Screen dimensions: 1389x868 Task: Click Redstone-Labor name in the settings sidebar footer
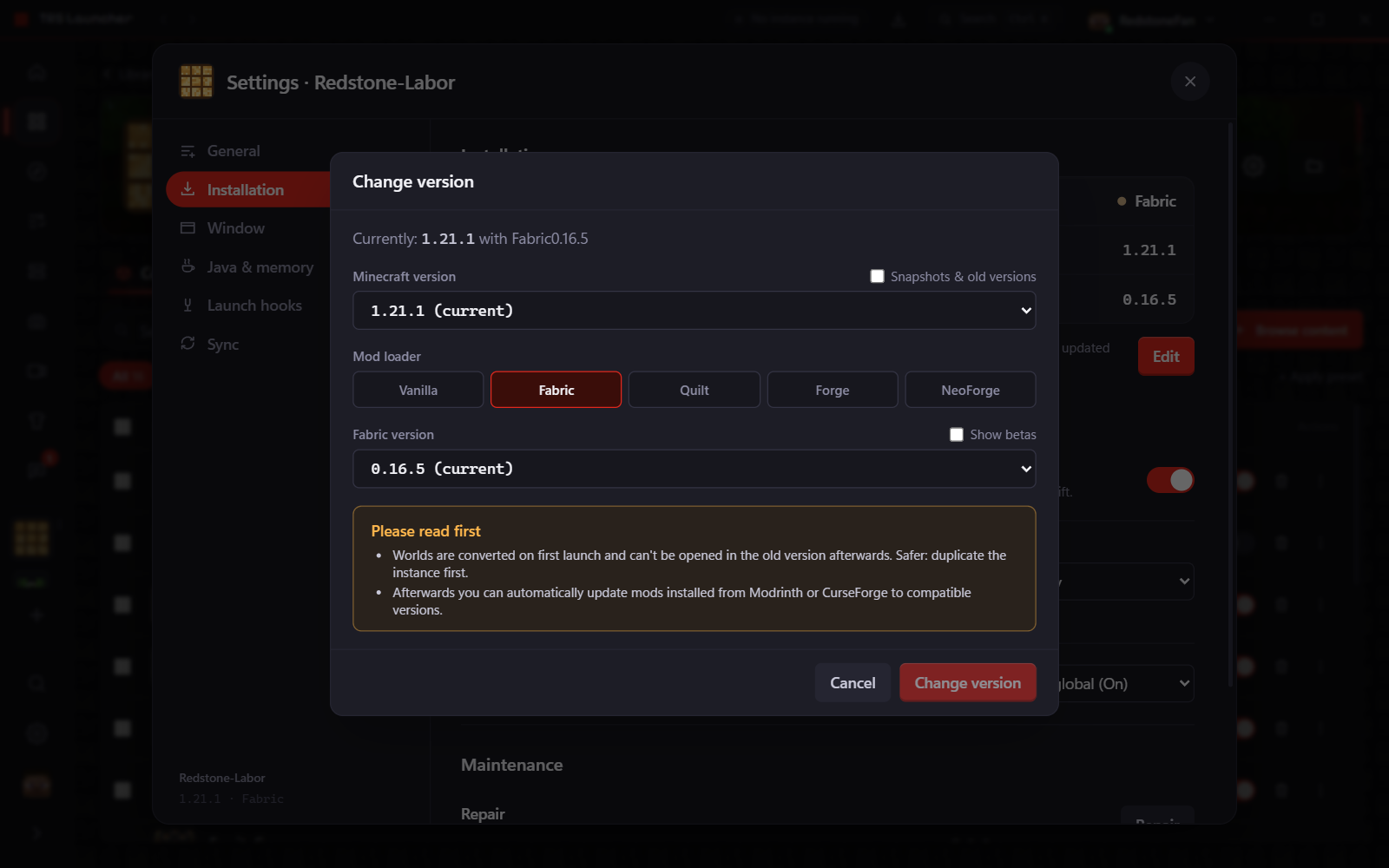[222, 778]
